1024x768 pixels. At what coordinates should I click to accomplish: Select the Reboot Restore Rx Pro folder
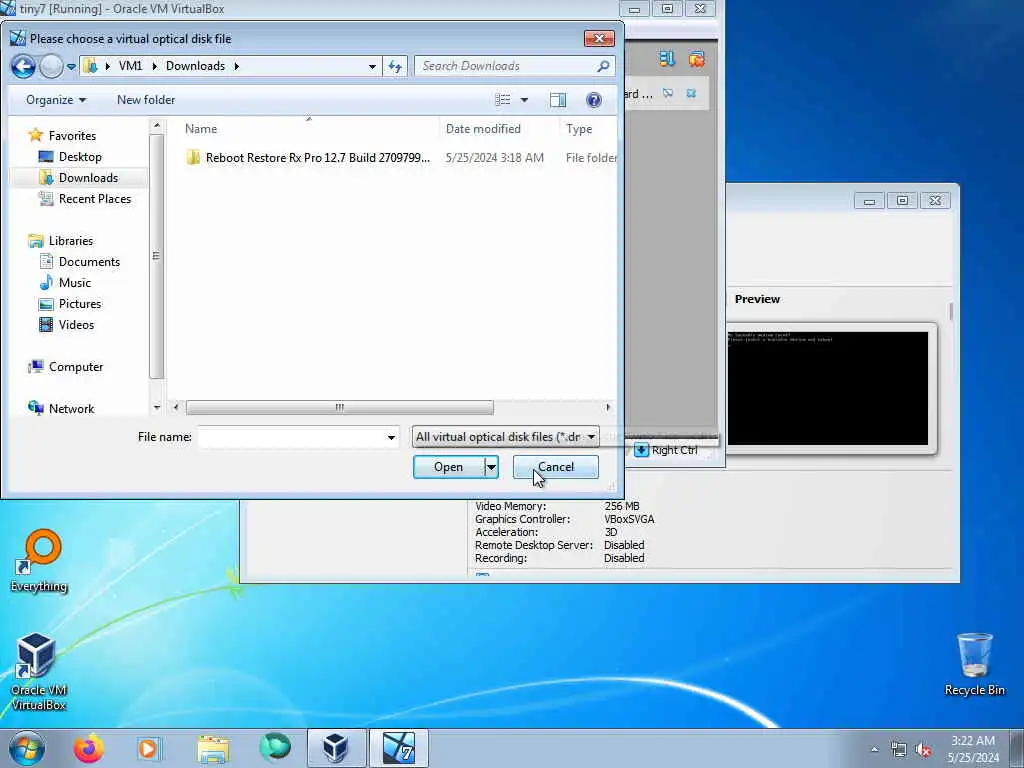[317, 158]
